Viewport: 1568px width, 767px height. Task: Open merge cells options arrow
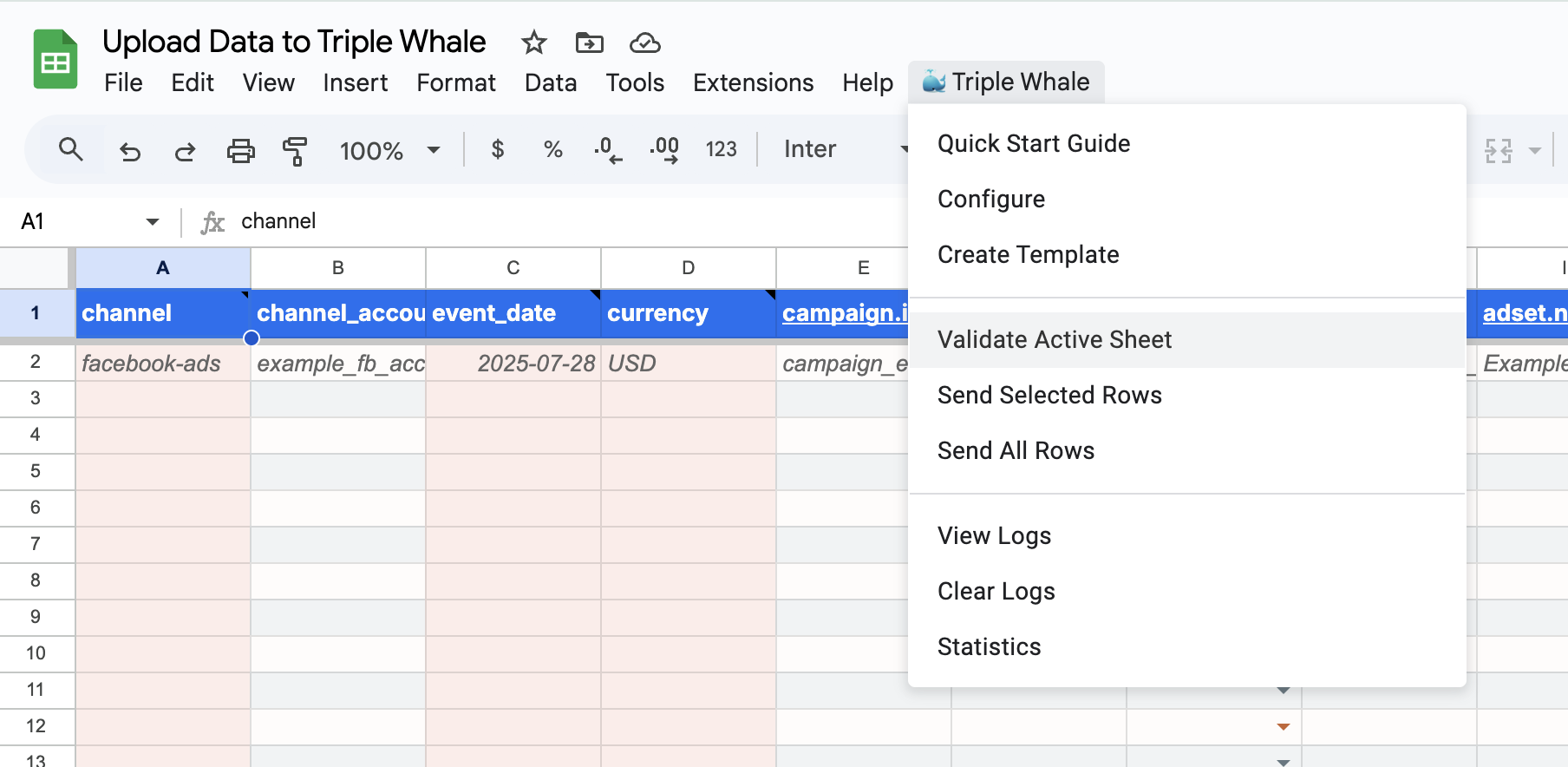tap(1535, 151)
